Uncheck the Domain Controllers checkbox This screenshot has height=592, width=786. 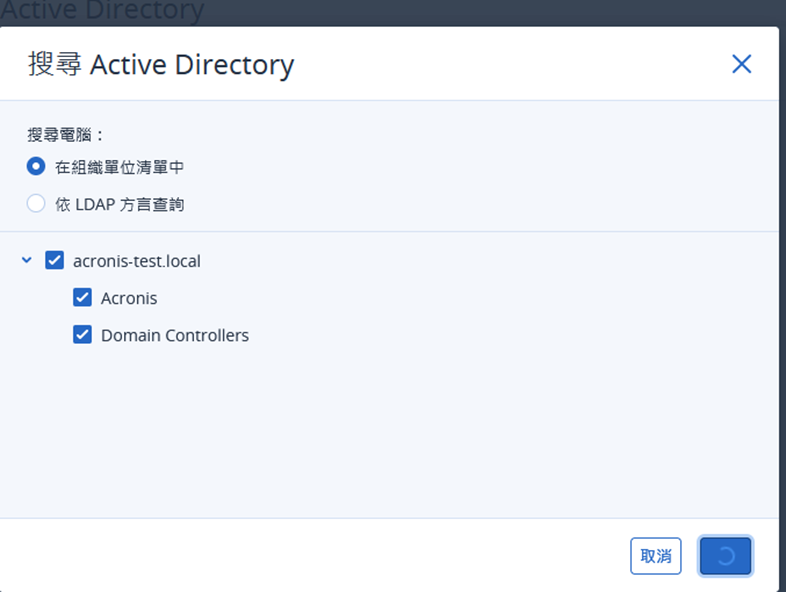click(82, 334)
